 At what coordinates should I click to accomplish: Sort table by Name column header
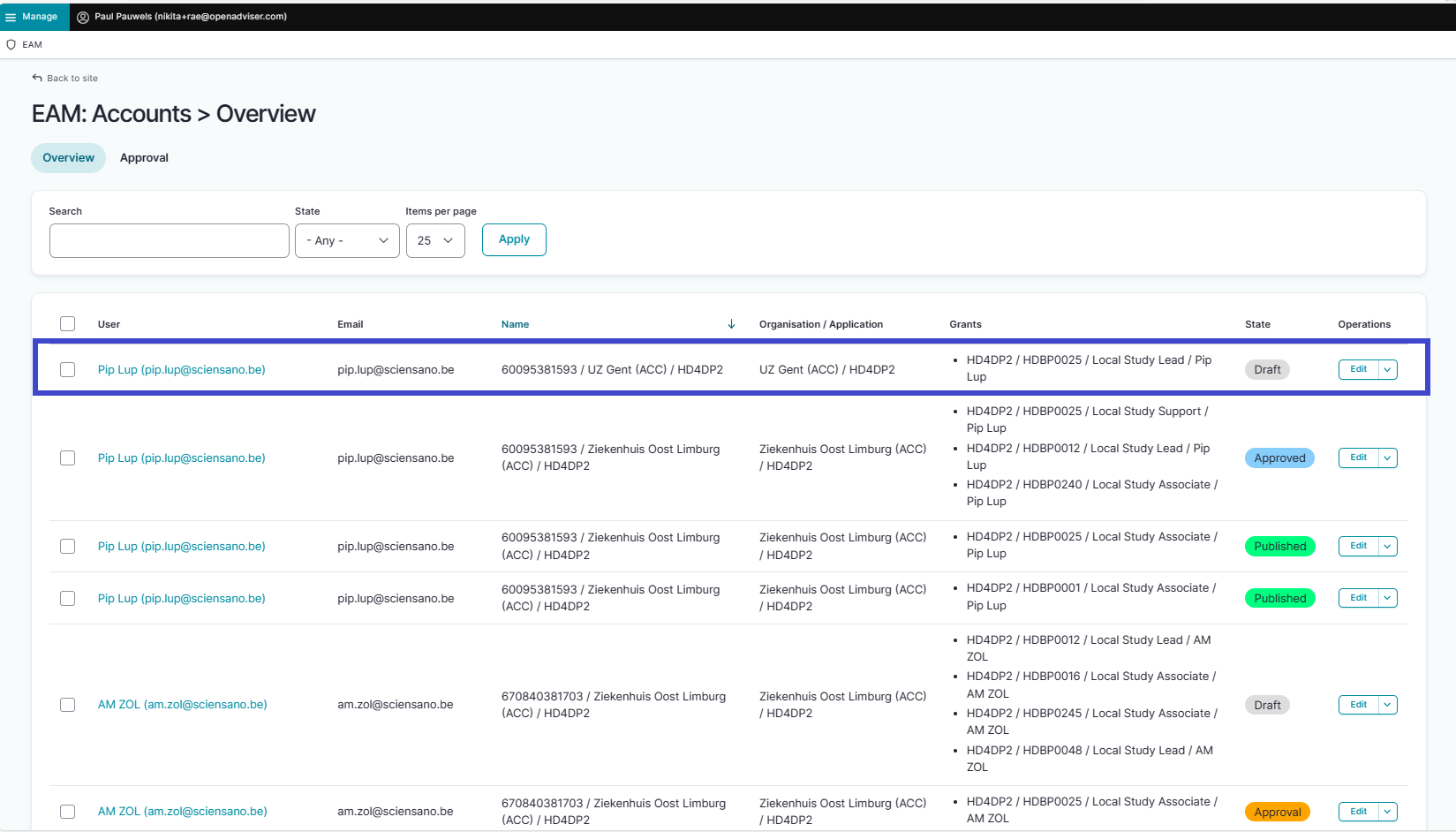click(516, 324)
